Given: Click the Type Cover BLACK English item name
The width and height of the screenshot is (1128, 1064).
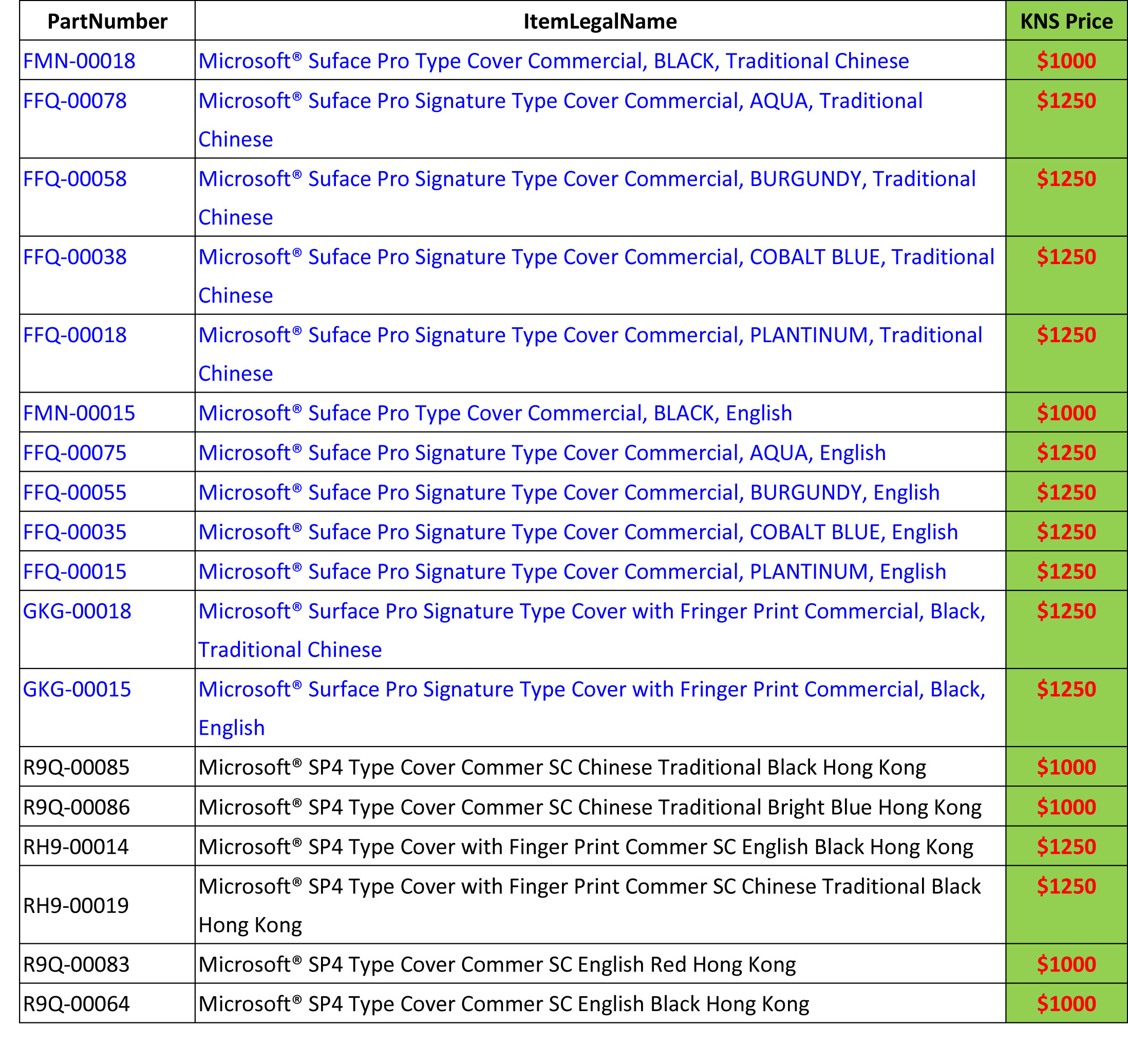Looking at the screenshot, I should point(495,413).
